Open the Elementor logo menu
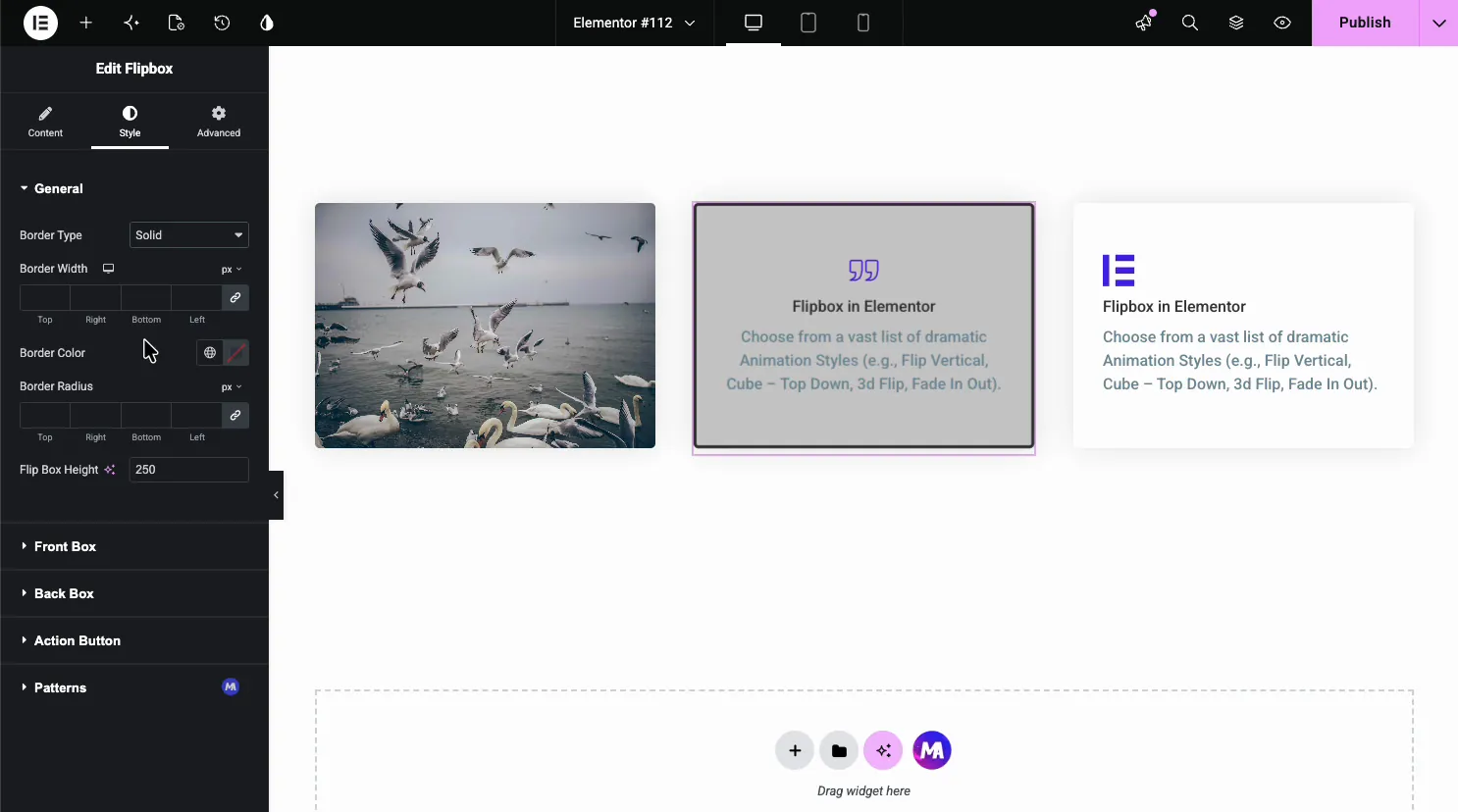This screenshot has width=1458, height=812. tap(40, 23)
